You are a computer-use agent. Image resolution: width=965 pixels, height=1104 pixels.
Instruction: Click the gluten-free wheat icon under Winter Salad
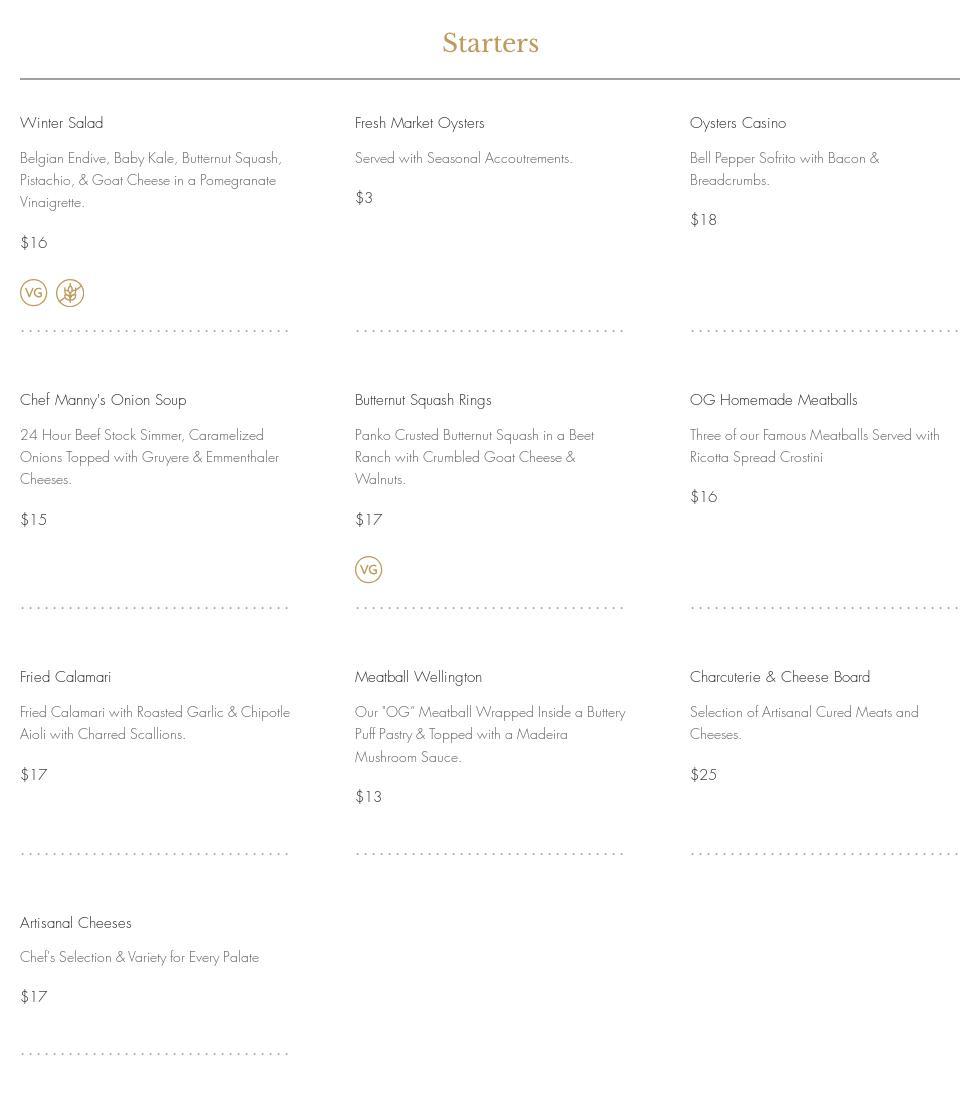tap(70, 293)
